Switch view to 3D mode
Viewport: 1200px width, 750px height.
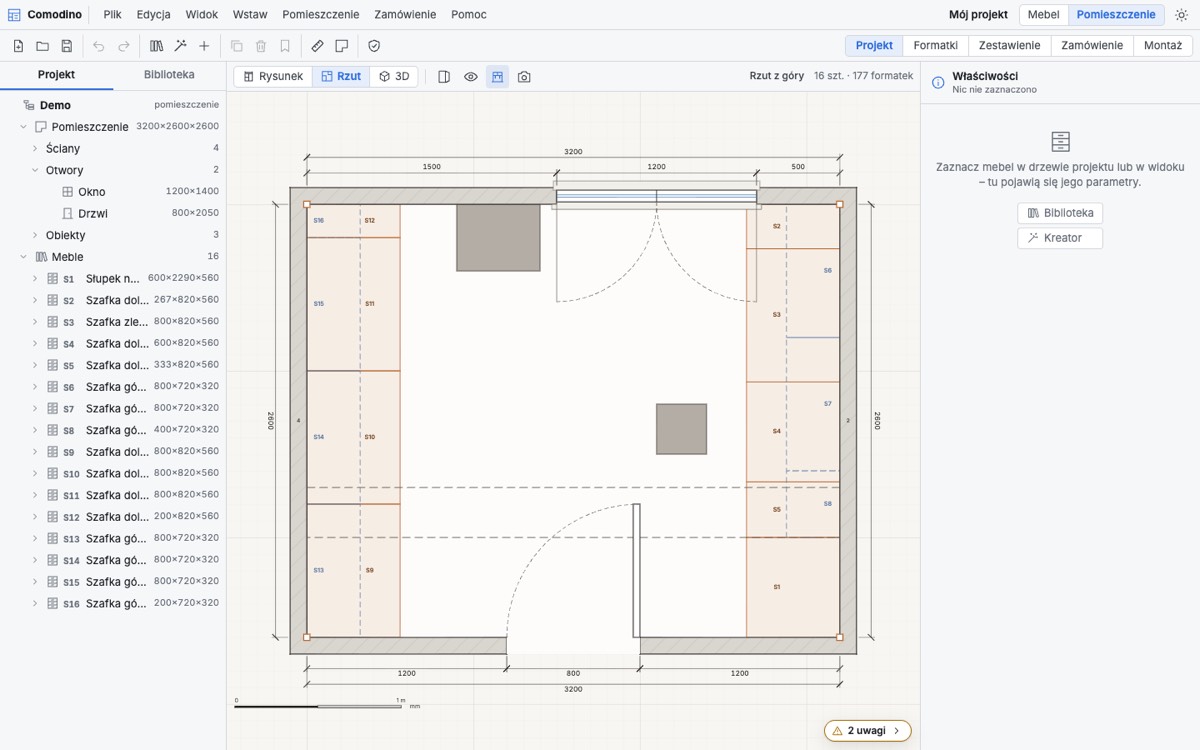(394, 76)
